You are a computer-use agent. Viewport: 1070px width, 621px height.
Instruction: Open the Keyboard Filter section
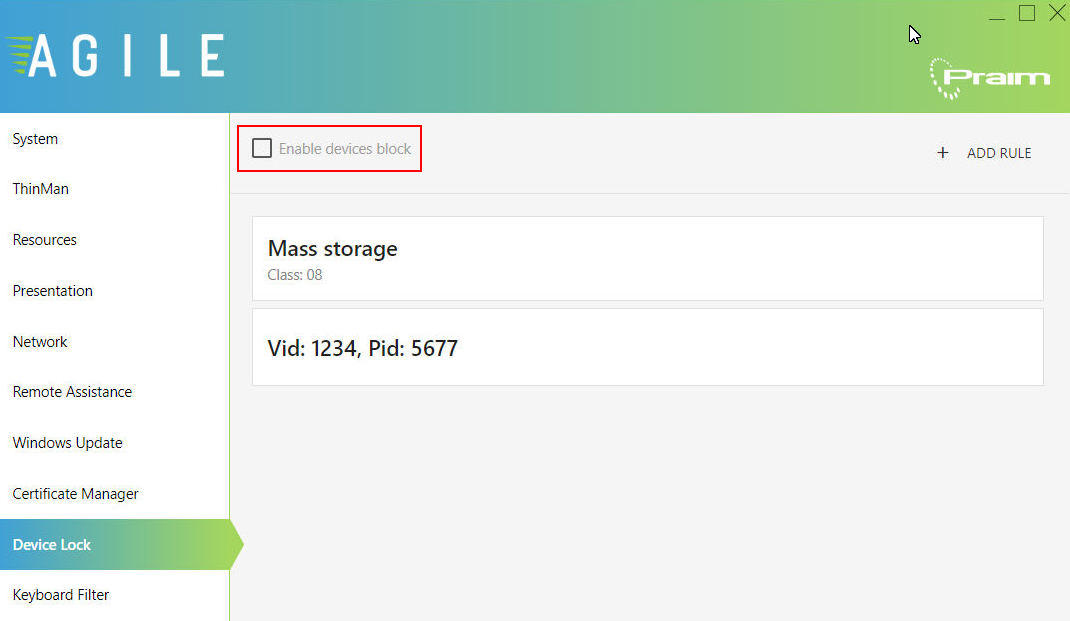point(61,595)
